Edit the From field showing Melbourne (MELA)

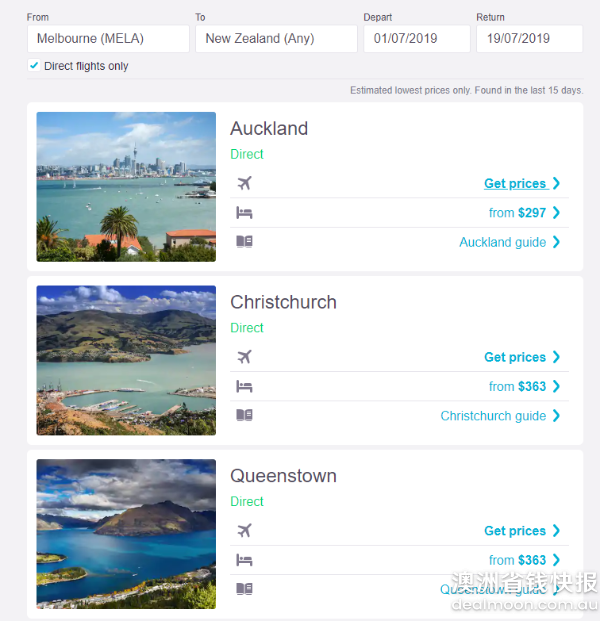click(x=108, y=39)
